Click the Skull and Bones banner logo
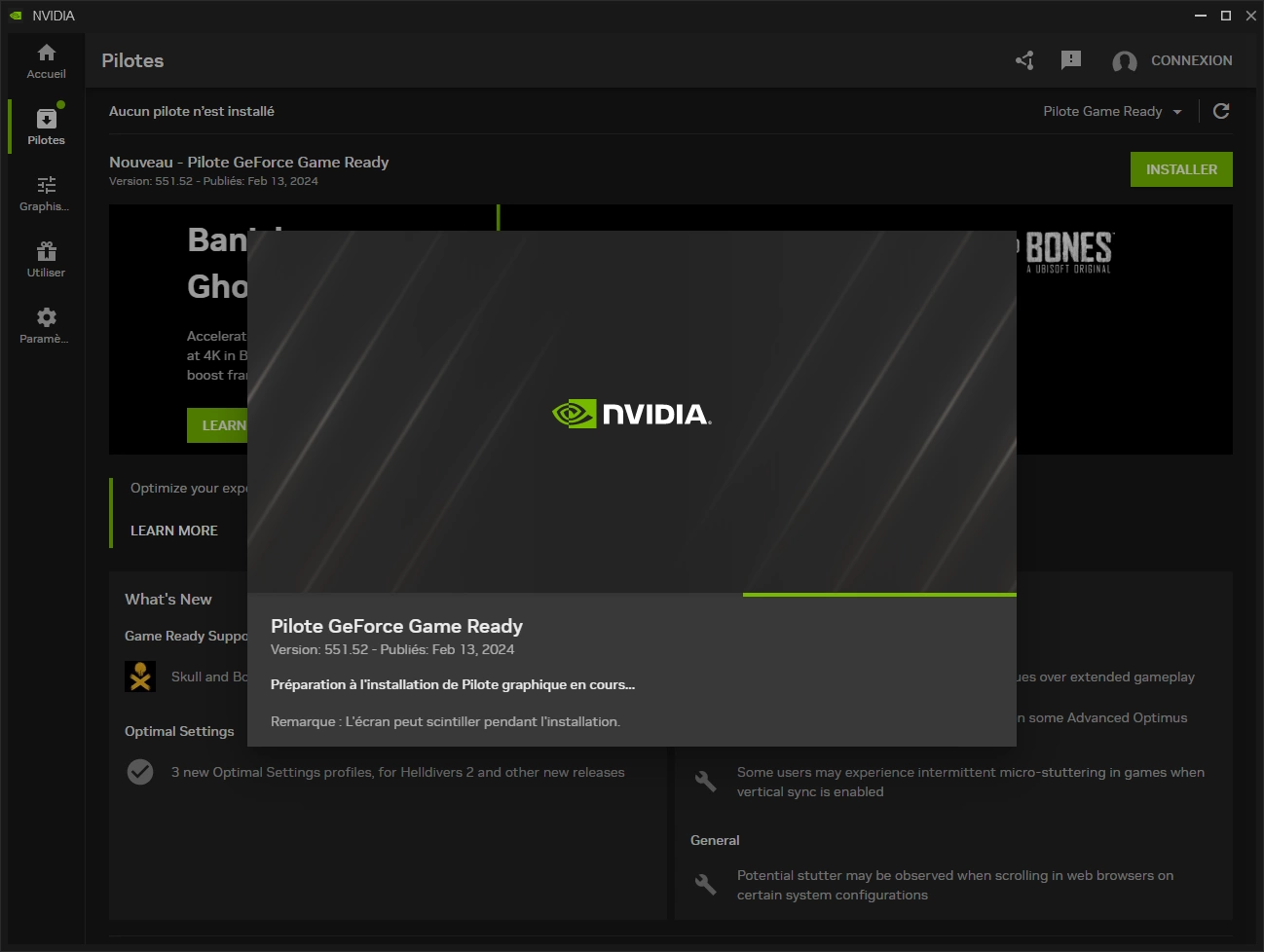1264x952 pixels. point(1068,252)
